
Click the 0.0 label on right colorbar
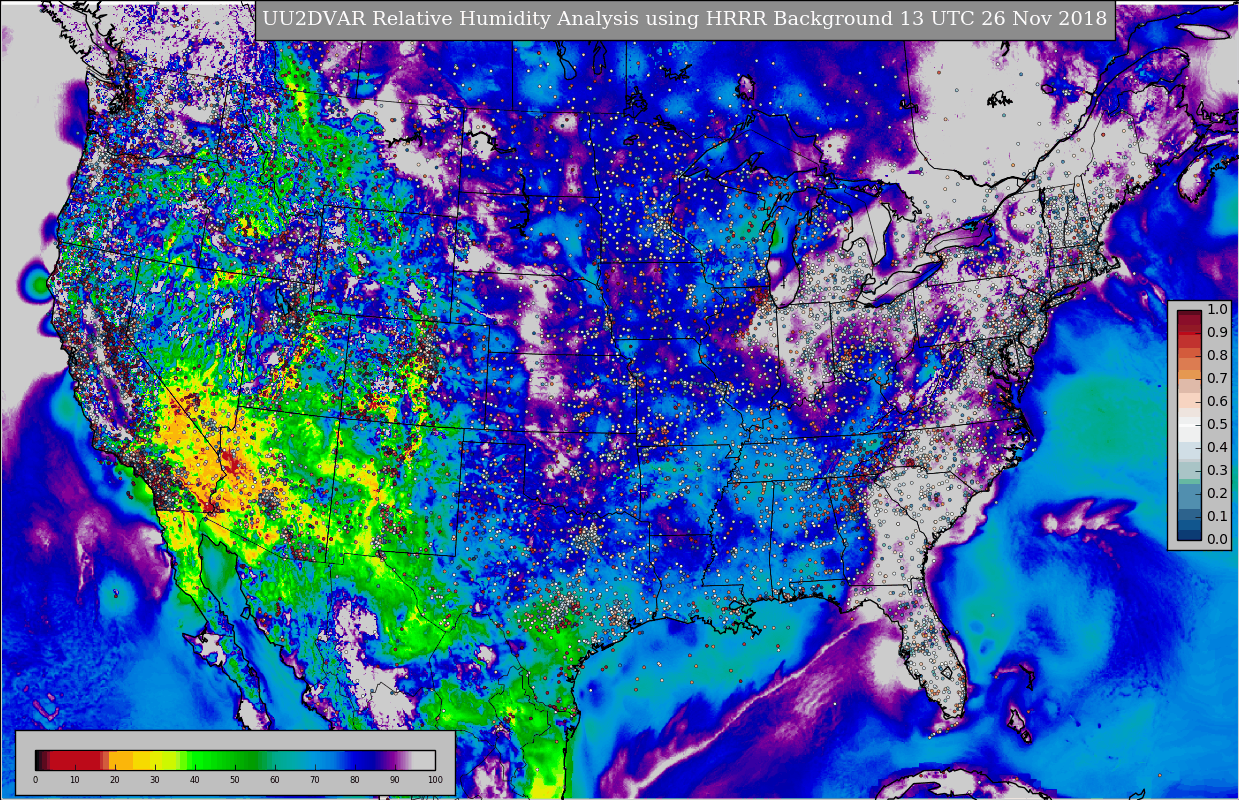(1217, 539)
